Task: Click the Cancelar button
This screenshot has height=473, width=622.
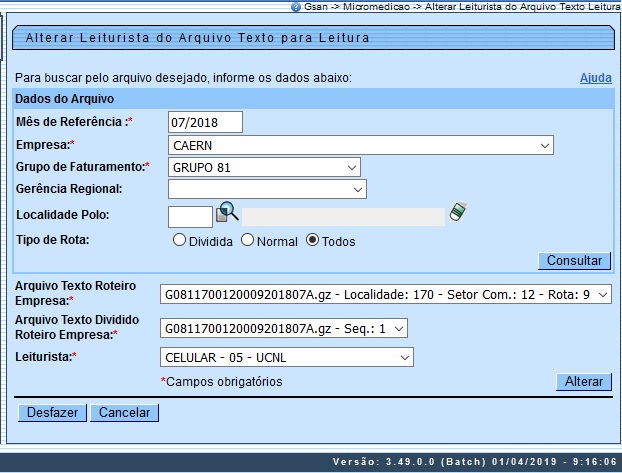Action: click(x=124, y=412)
